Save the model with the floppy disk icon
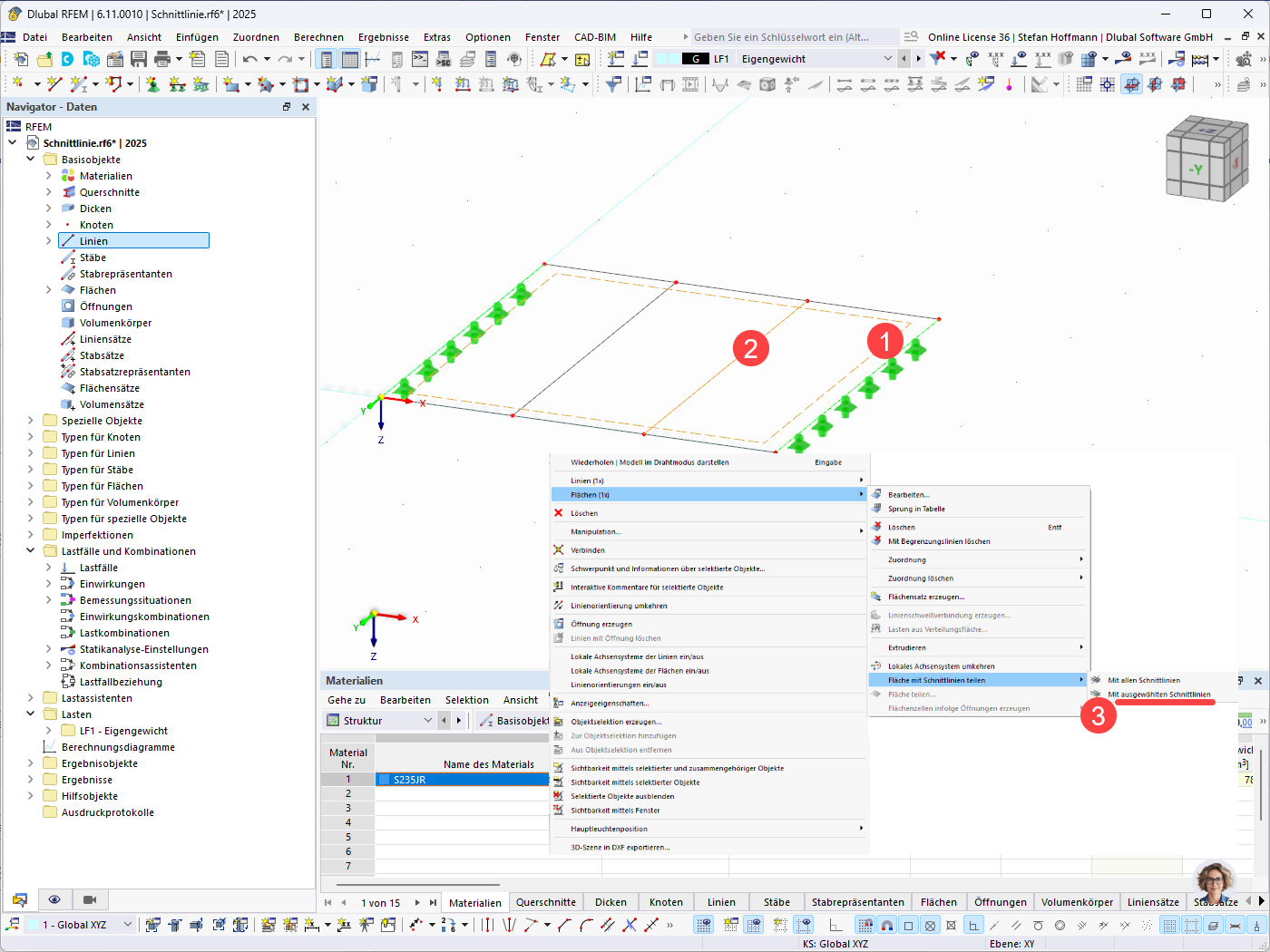The image size is (1270, 952). coord(139,59)
